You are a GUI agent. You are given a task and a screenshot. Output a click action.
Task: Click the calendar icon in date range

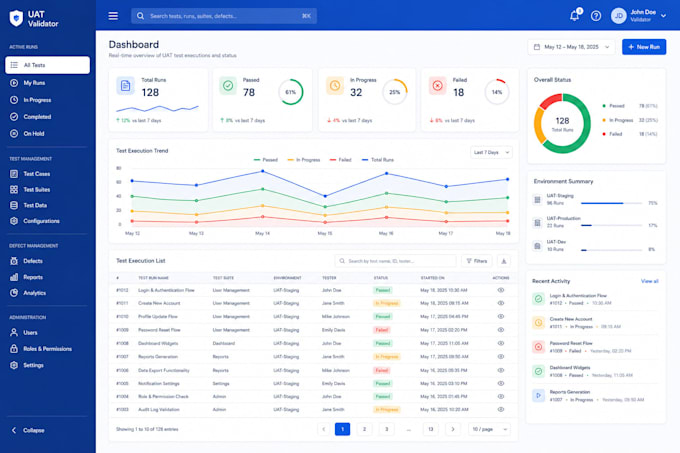537,47
